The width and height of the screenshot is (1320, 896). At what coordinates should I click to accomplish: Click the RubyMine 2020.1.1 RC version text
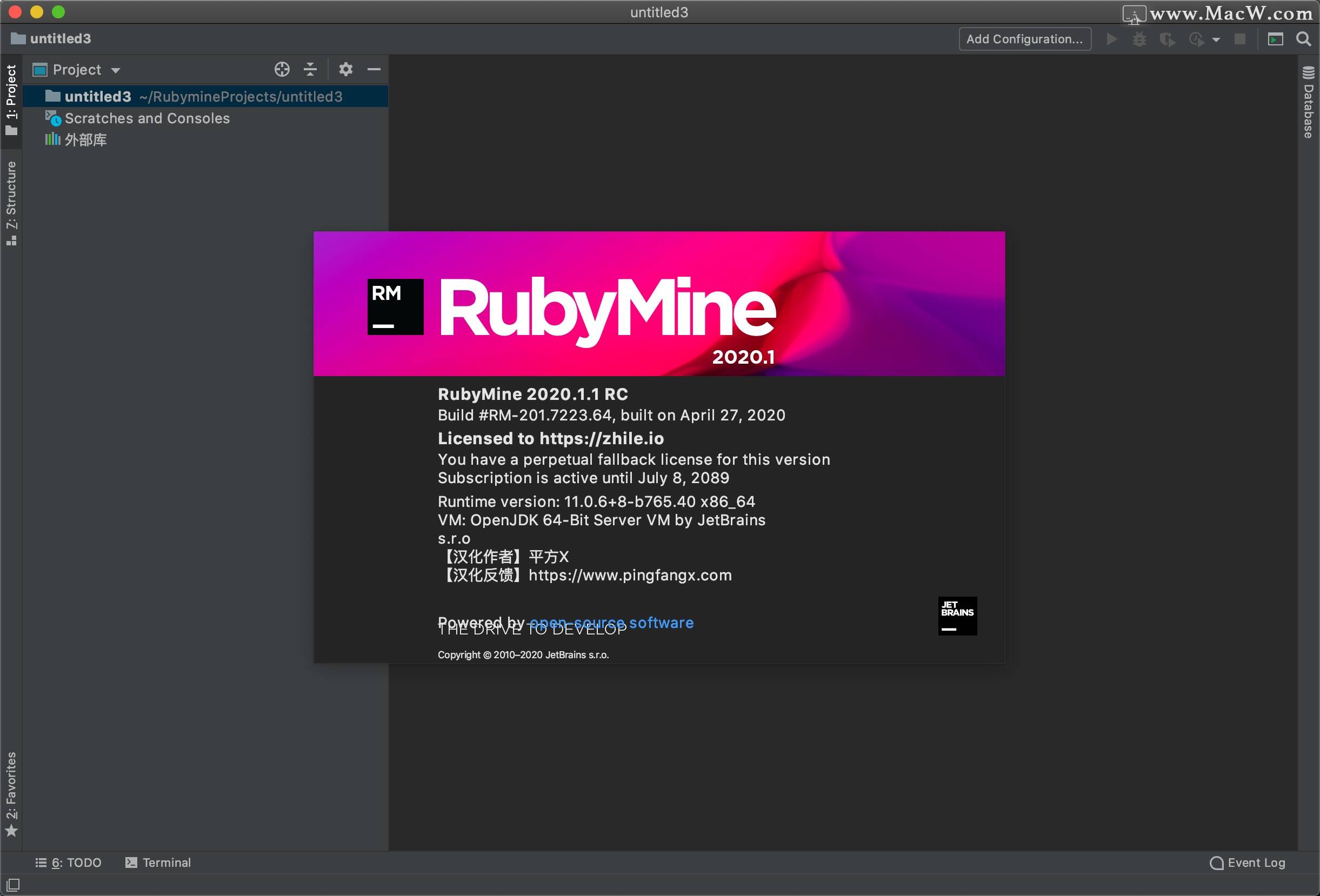click(533, 394)
